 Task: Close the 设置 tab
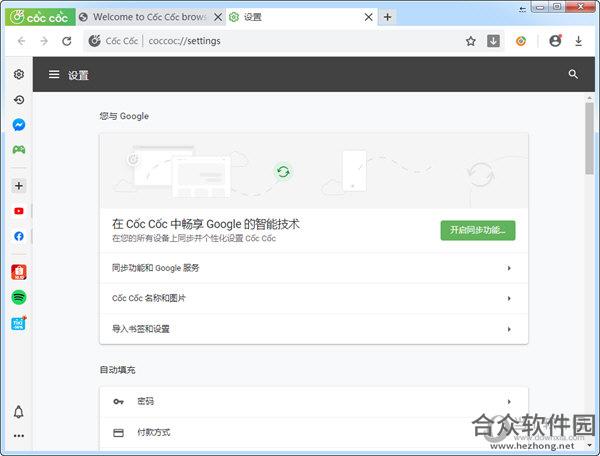[368, 17]
